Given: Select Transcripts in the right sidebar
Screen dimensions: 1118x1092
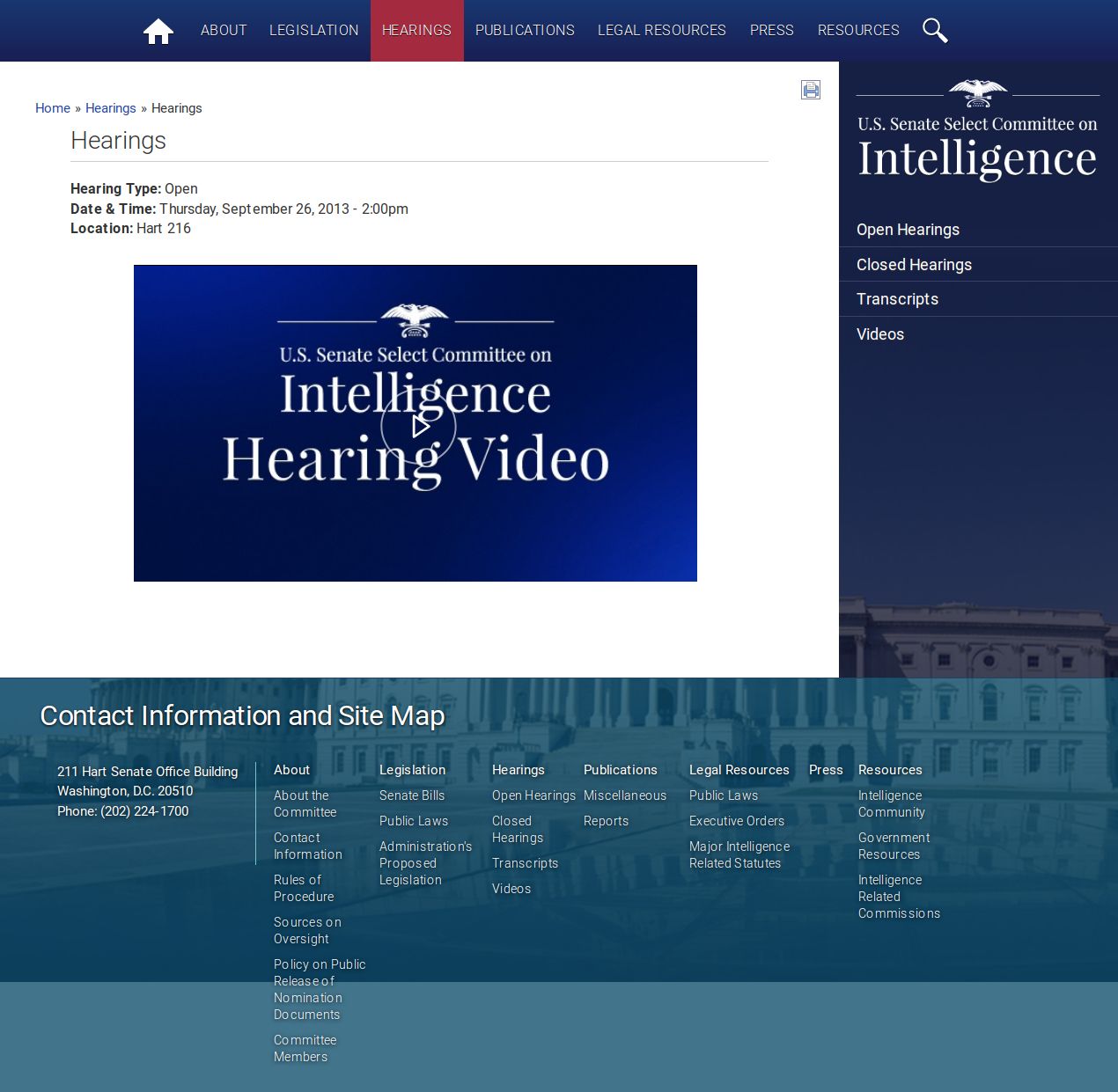Looking at the screenshot, I should click(x=897, y=299).
